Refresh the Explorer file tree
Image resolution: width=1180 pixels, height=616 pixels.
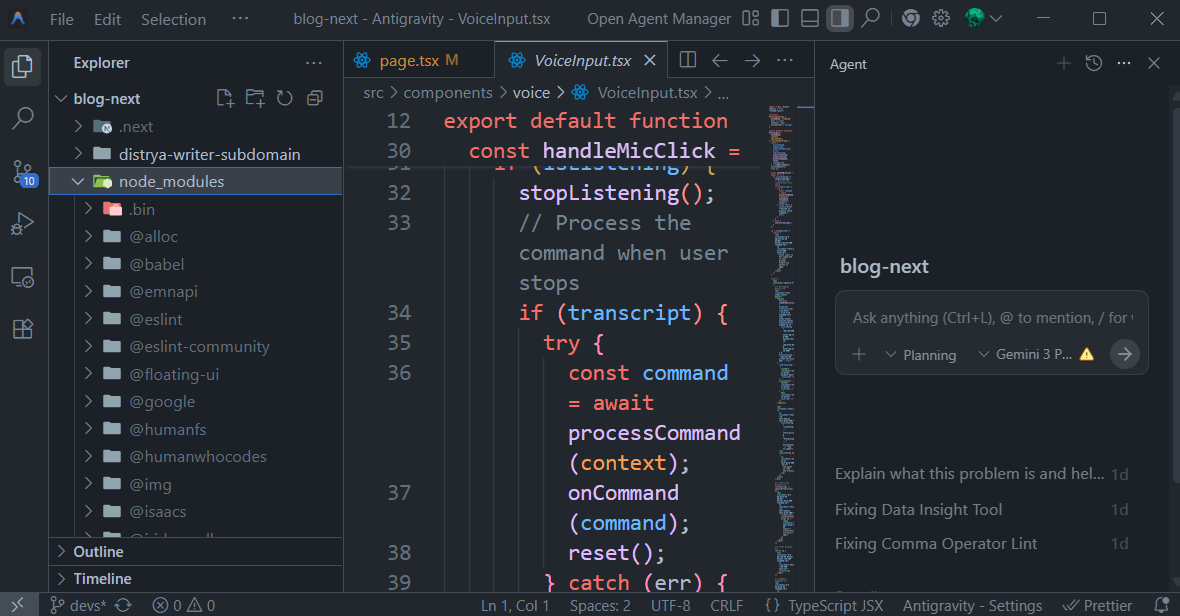284,99
